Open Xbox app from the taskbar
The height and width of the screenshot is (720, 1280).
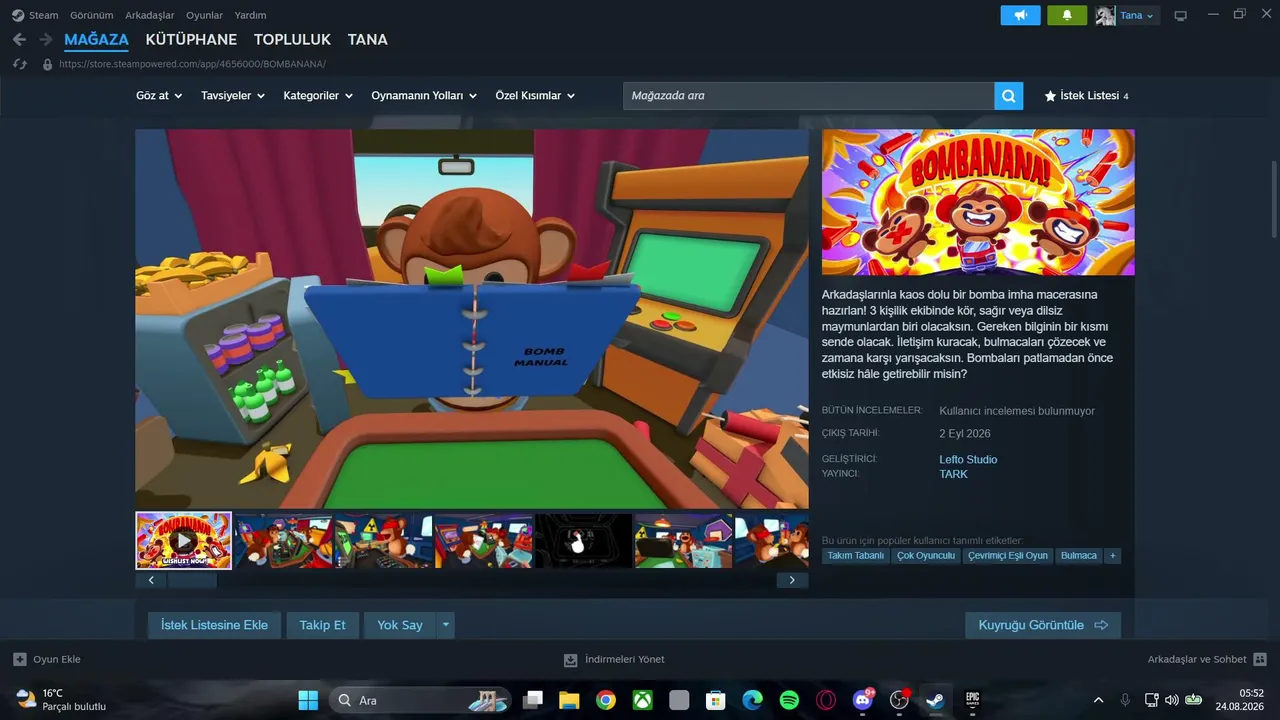[x=642, y=700]
